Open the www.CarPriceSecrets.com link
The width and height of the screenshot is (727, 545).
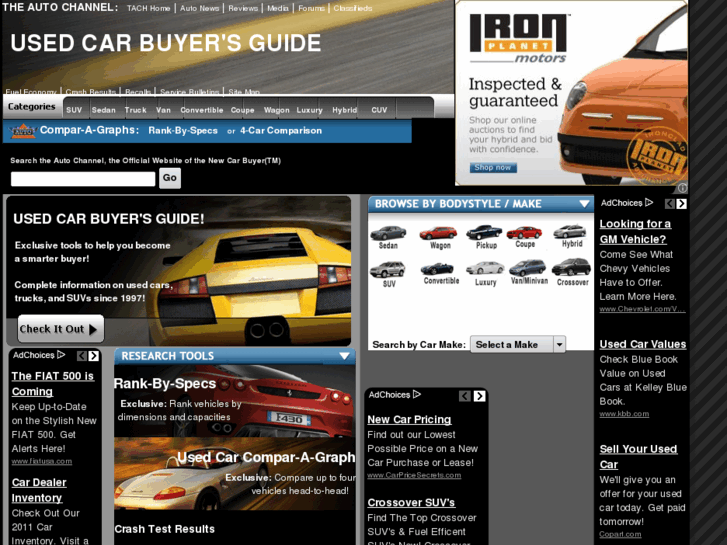[414, 475]
